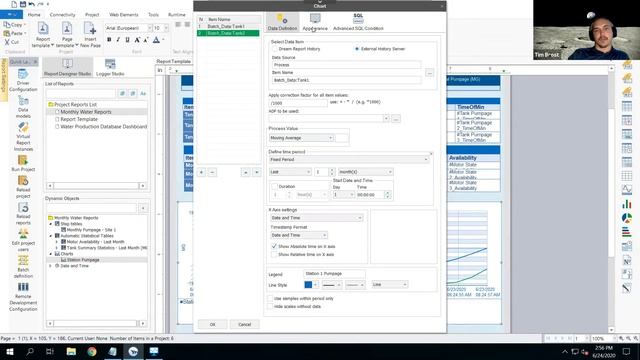
Task: Select Dream Report History radio button
Action: [x=275, y=49]
